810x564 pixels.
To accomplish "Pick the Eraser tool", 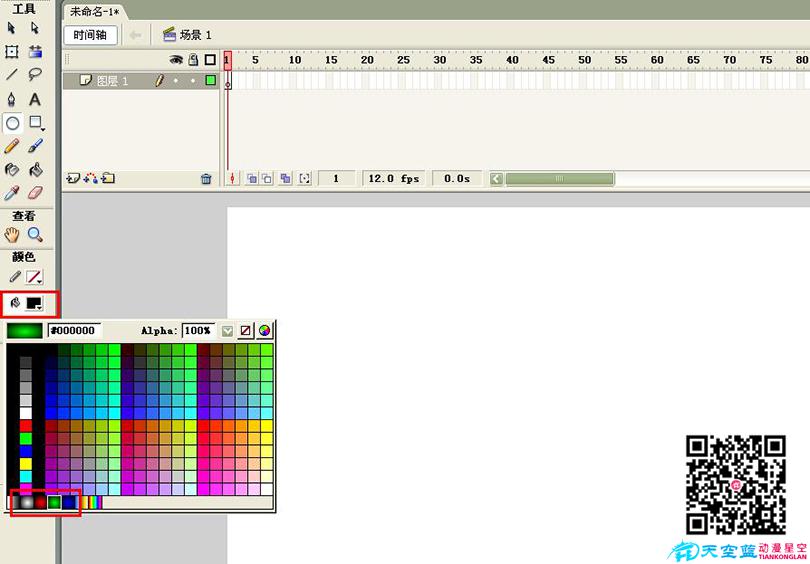I will tap(35, 193).
